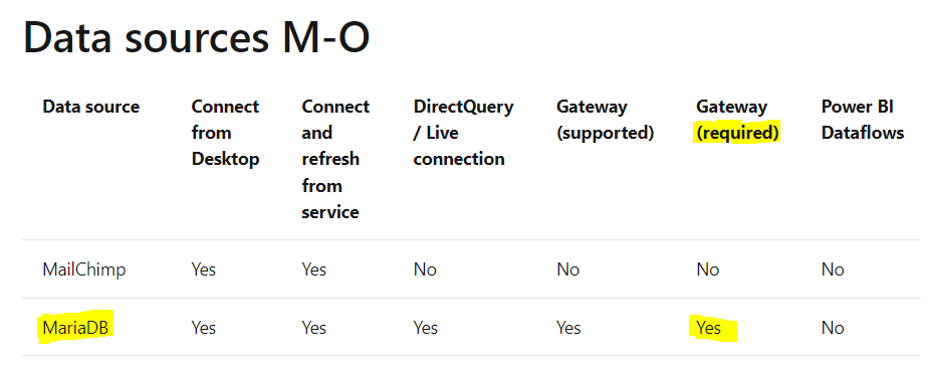This screenshot has height=378, width=935.
Task: Click MailChimp Connect from Desktop Yes cell
Action: click(x=203, y=269)
